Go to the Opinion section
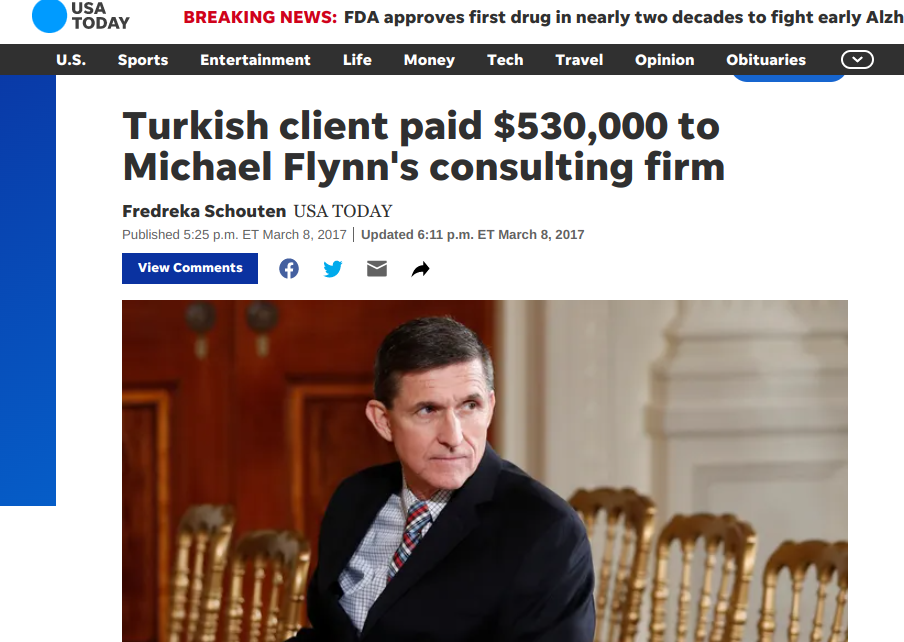 point(664,60)
